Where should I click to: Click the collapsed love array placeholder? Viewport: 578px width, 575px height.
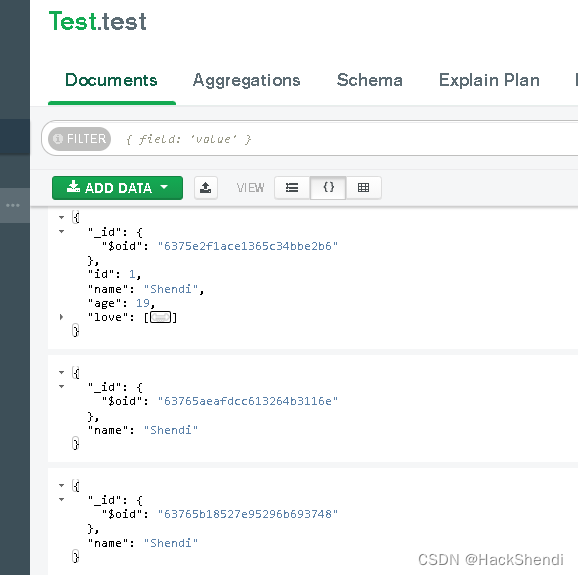[160, 317]
